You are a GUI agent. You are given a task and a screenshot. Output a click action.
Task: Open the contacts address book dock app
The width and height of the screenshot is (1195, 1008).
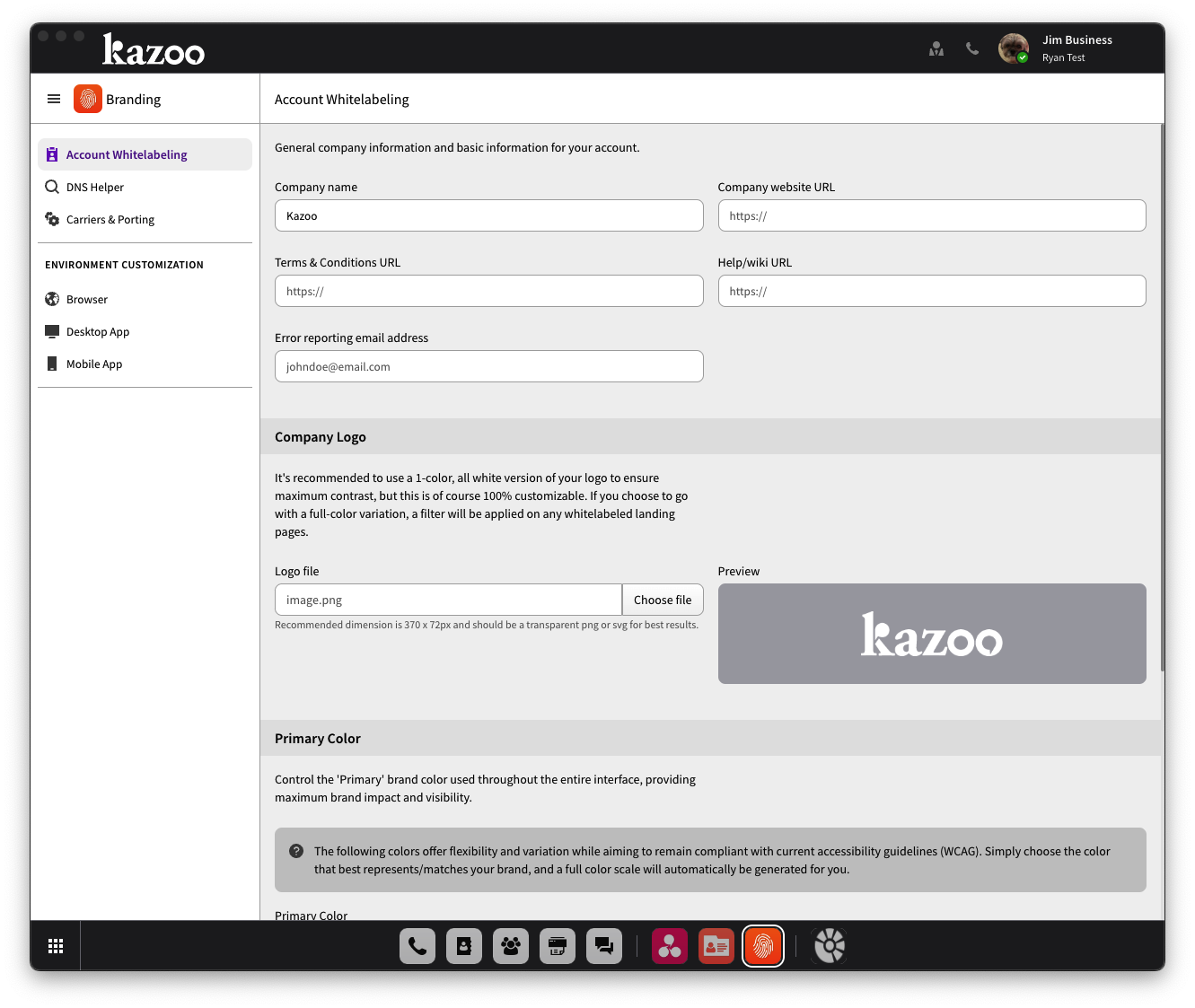[464, 946]
